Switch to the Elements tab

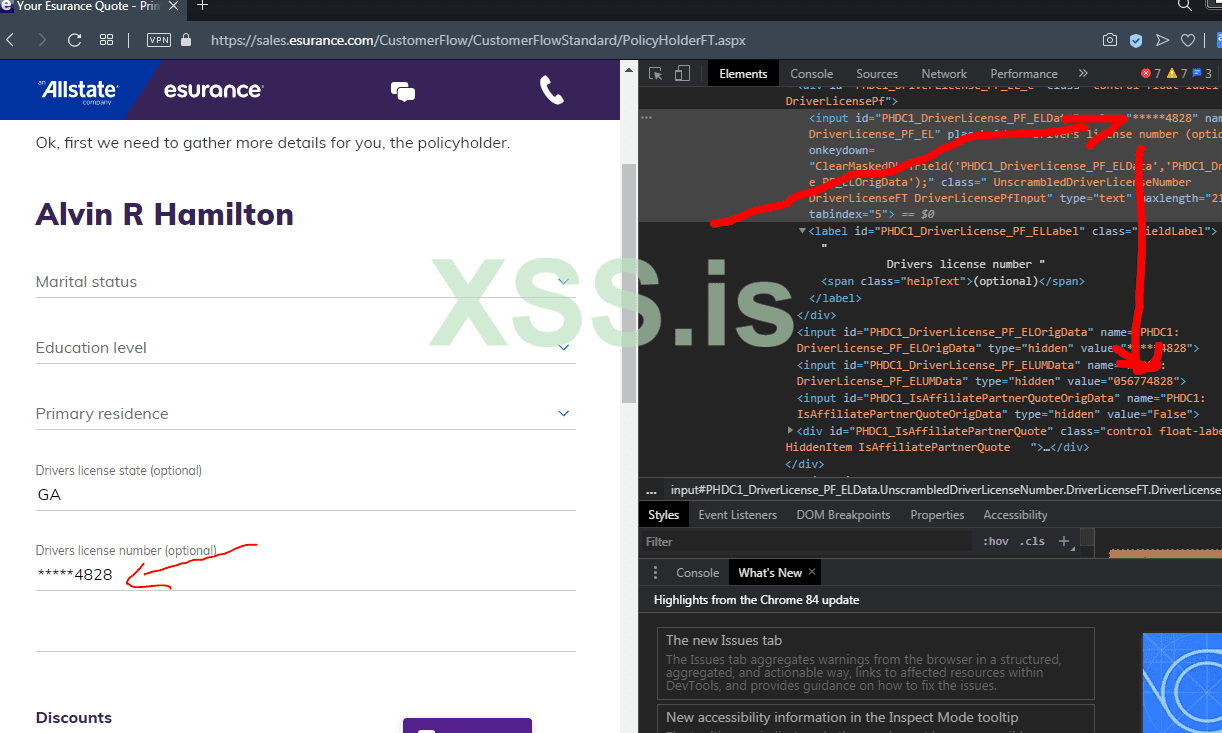[743, 74]
